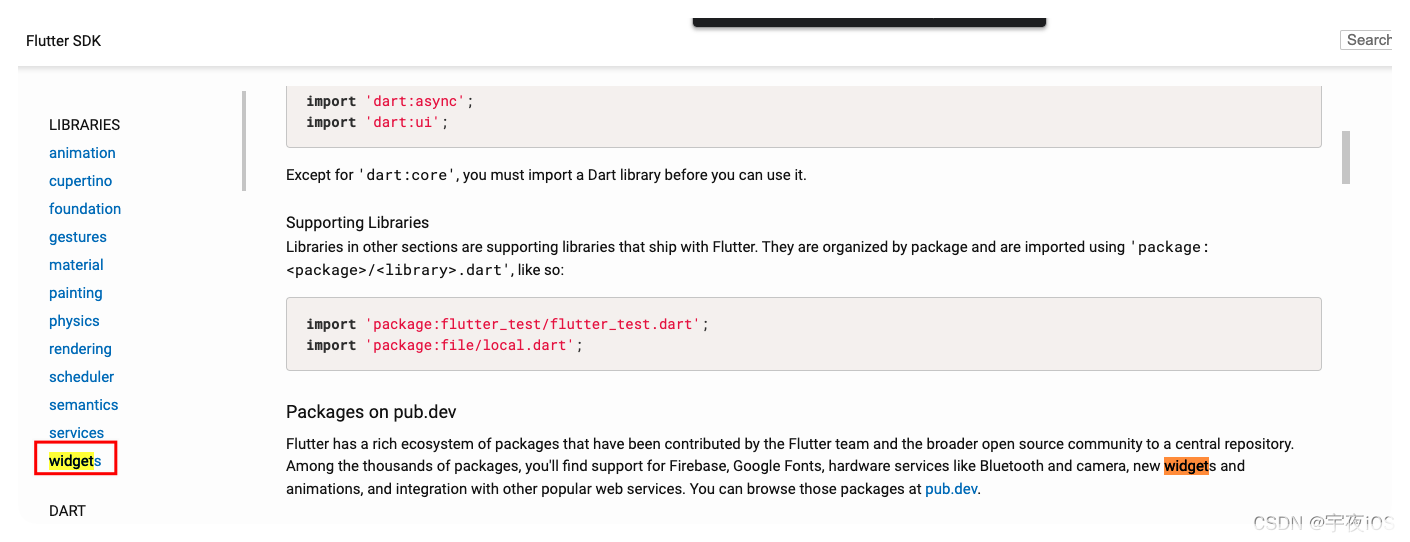Image resolution: width=1410 pixels, height=542 pixels.
Task: Select the material library link
Action: point(76,265)
